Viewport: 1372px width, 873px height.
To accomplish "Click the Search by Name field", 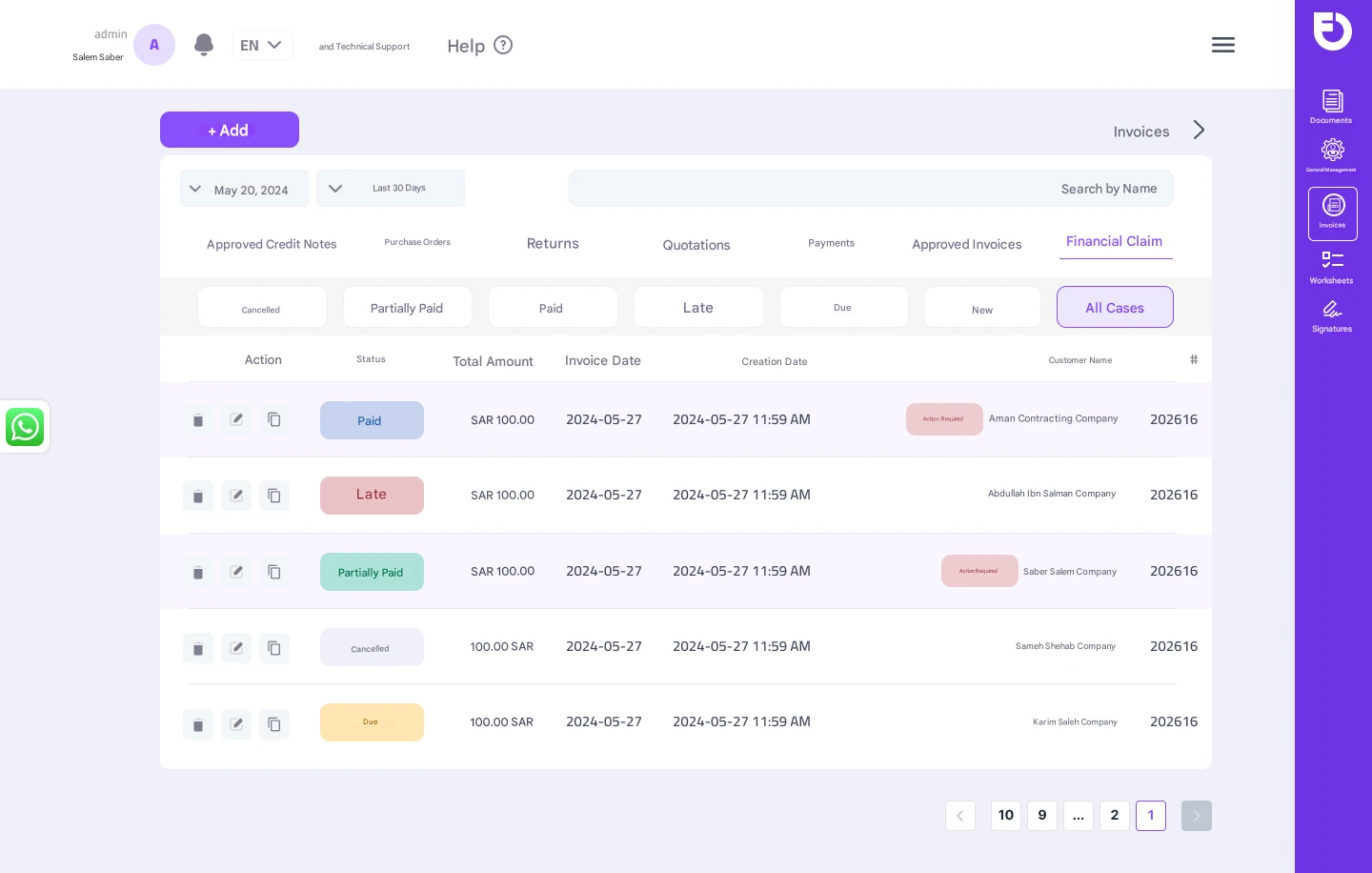I will pyautogui.click(x=870, y=189).
